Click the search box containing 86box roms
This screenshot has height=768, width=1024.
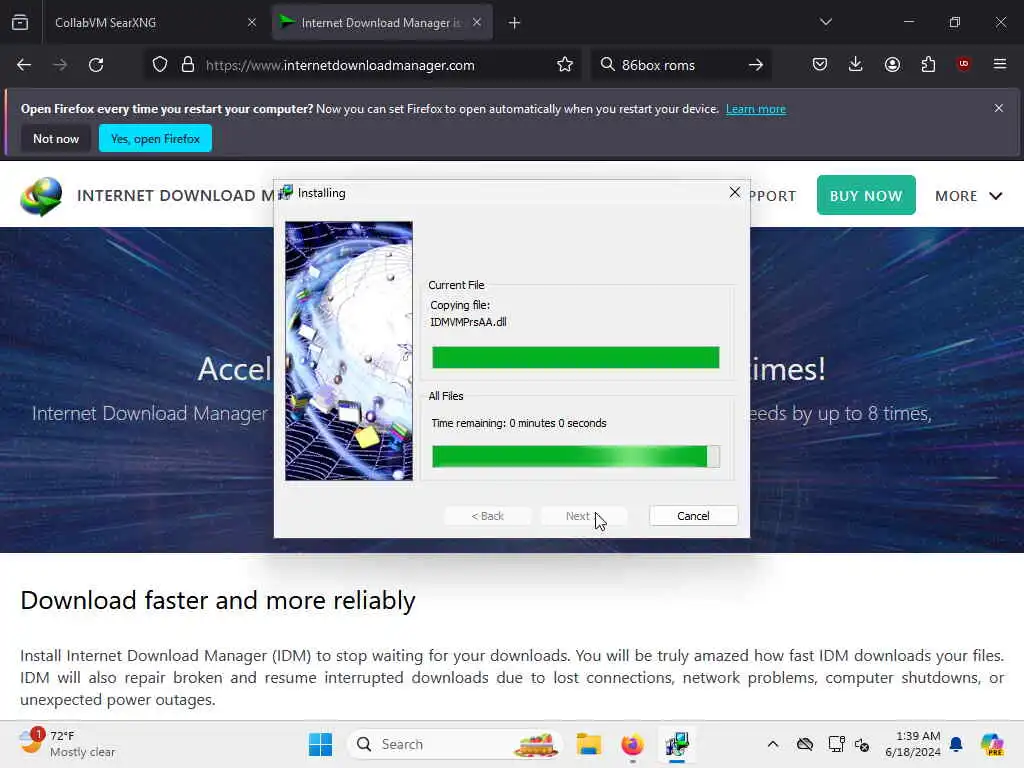click(679, 65)
